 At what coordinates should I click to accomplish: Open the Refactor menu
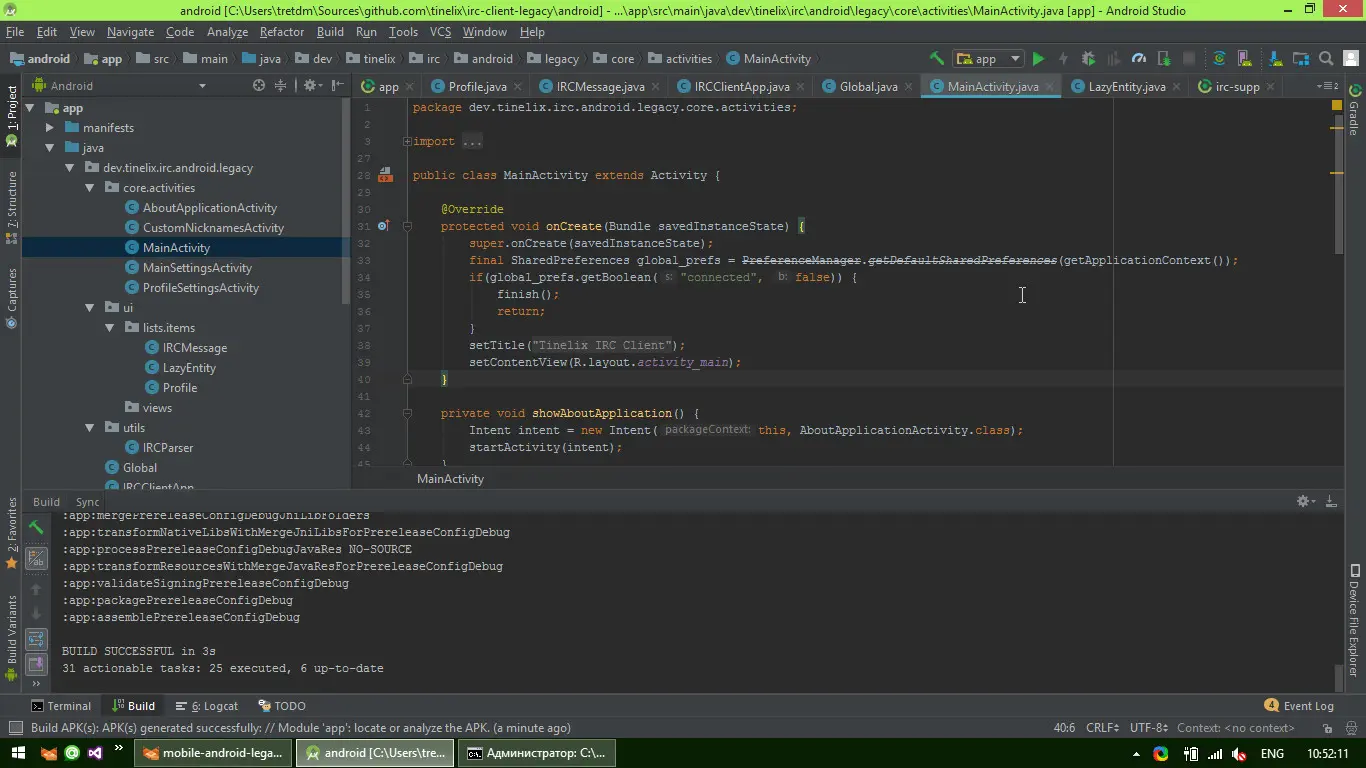(x=282, y=32)
